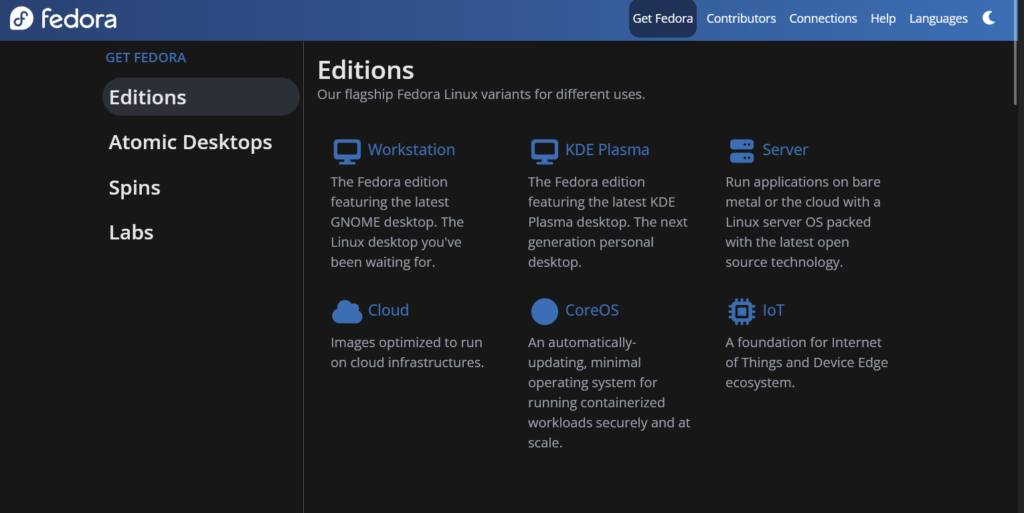Click the CoreOS circle icon
The width and height of the screenshot is (1024, 513).
point(544,311)
